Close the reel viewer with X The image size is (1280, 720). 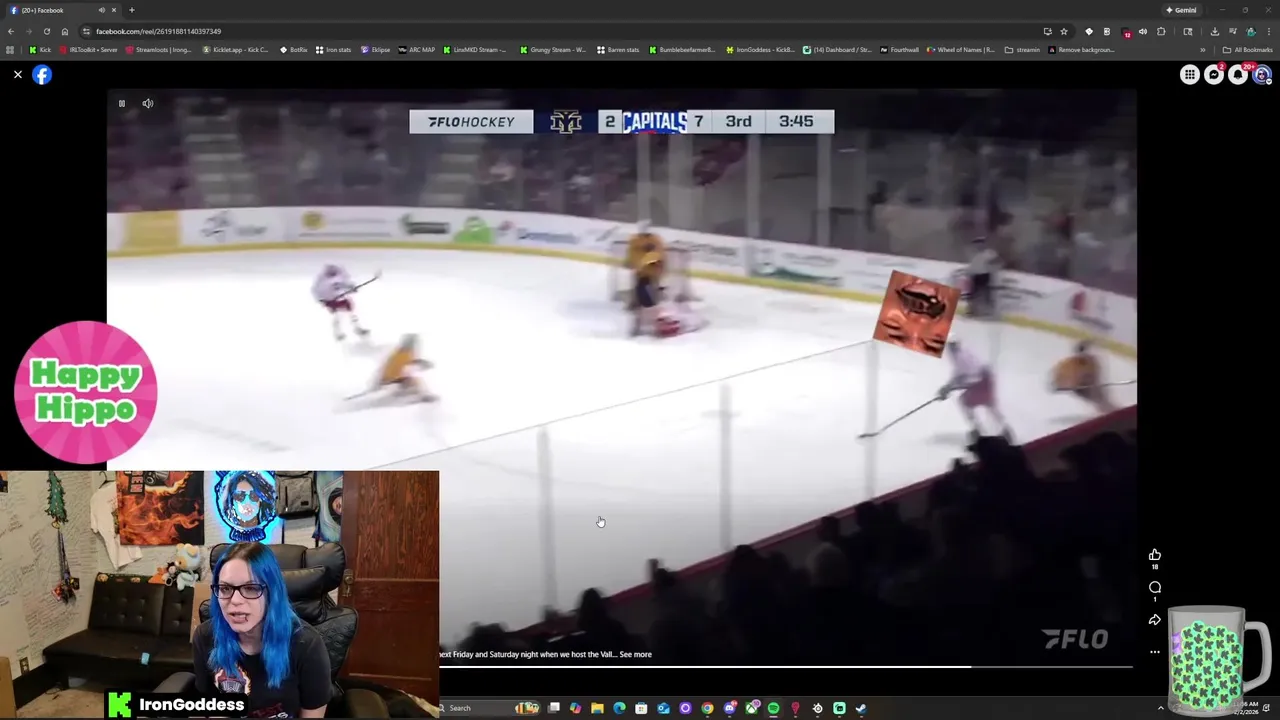(17, 75)
